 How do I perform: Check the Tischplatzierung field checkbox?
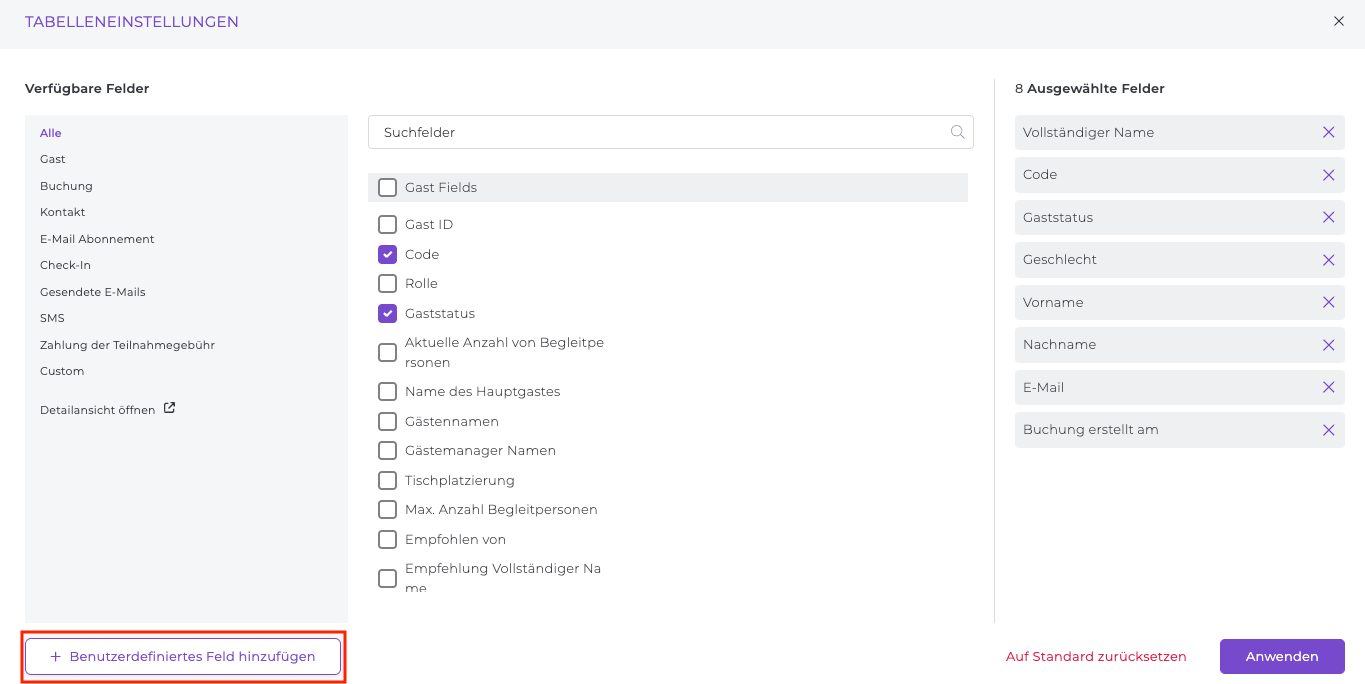pos(388,480)
